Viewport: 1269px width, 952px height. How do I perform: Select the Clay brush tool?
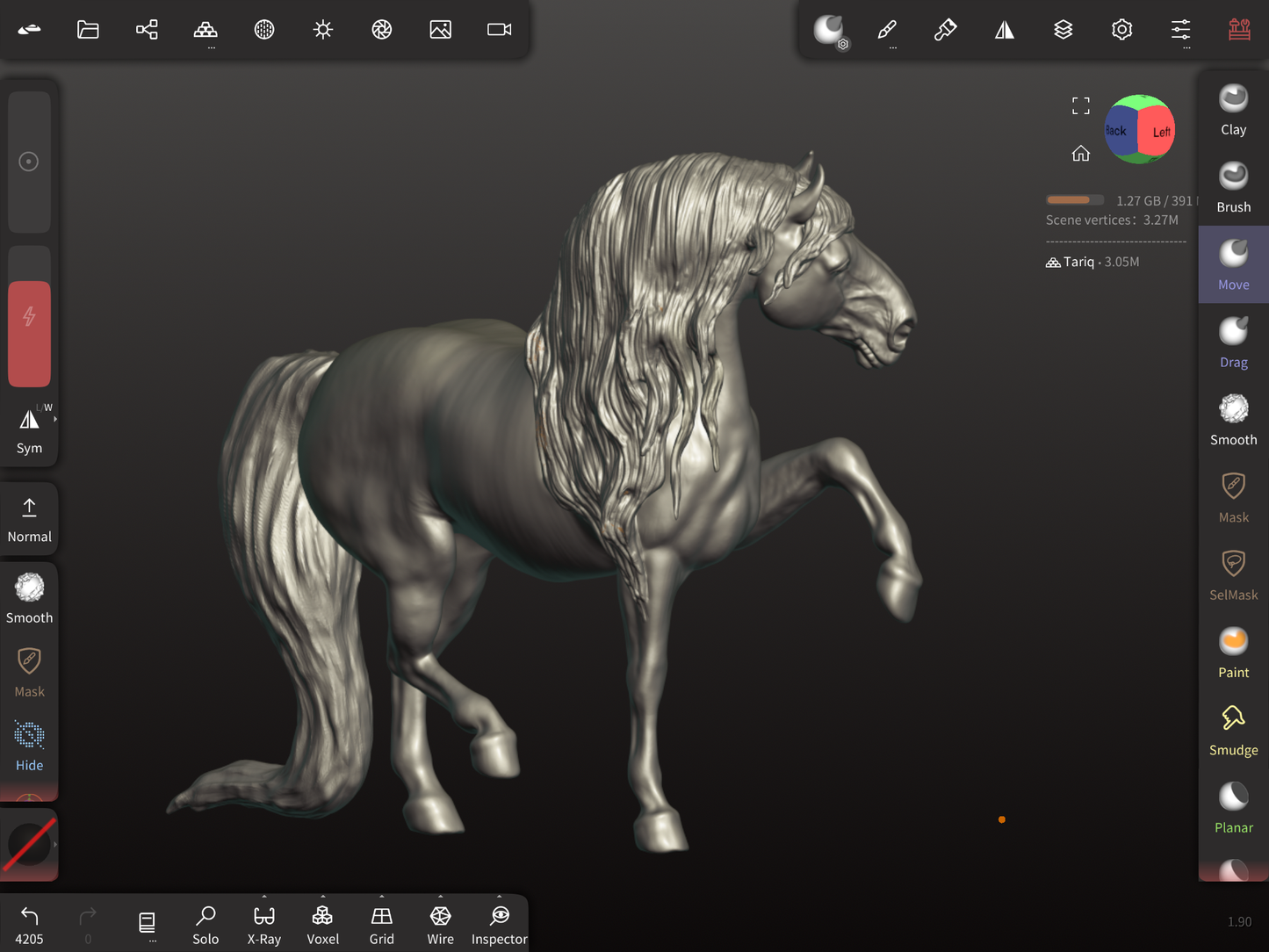tap(1233, 111)
